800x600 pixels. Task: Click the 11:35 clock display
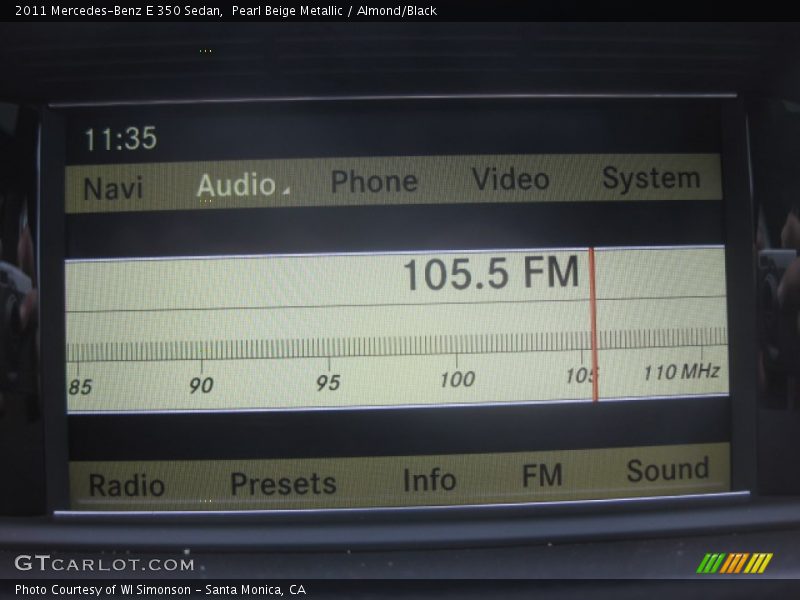(x=120, y=139)
